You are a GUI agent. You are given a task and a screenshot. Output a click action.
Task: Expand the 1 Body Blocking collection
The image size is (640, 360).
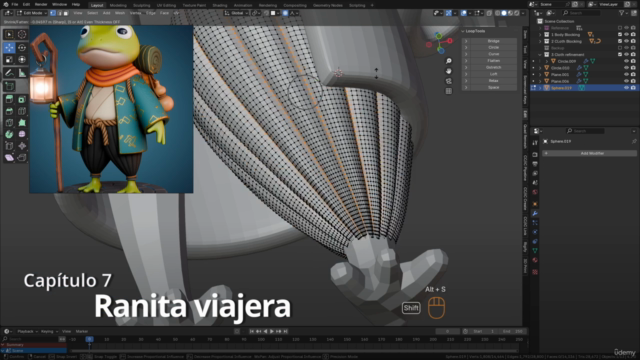point(540,35)
